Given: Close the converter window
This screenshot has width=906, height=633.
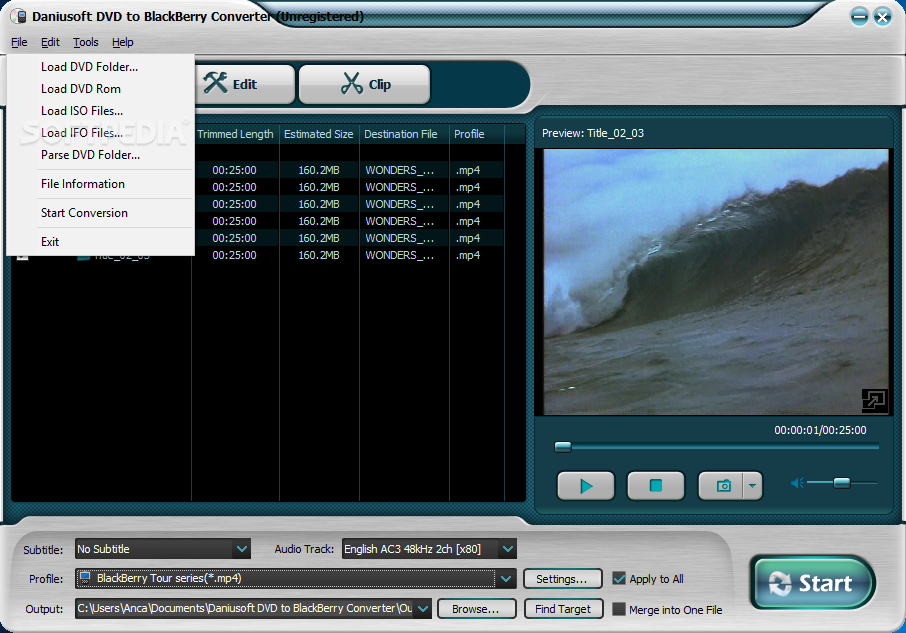Looking at the screenshot, I should (882, 17).
